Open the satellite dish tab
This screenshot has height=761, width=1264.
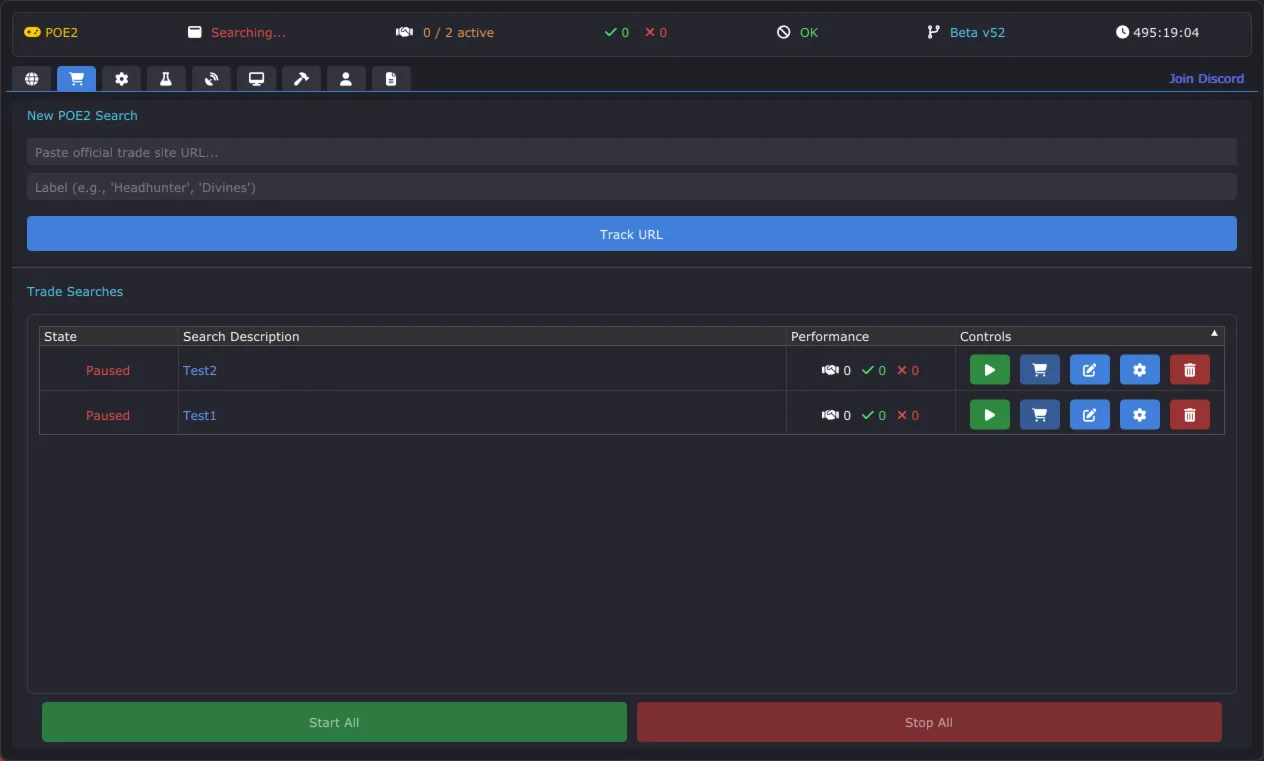[x=211, y=79]
